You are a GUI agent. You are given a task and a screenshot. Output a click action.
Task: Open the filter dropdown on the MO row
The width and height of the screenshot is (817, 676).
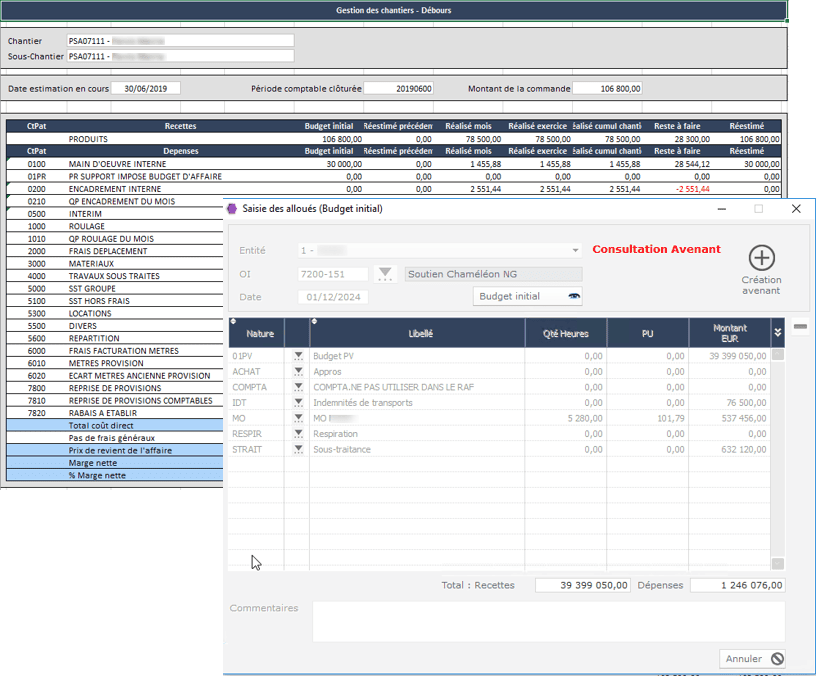(297, 419)
